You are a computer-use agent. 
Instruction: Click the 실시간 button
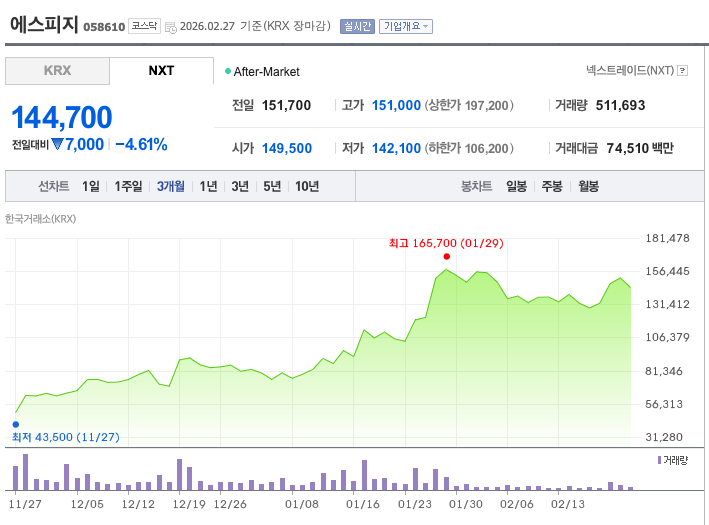pos(357,27)
